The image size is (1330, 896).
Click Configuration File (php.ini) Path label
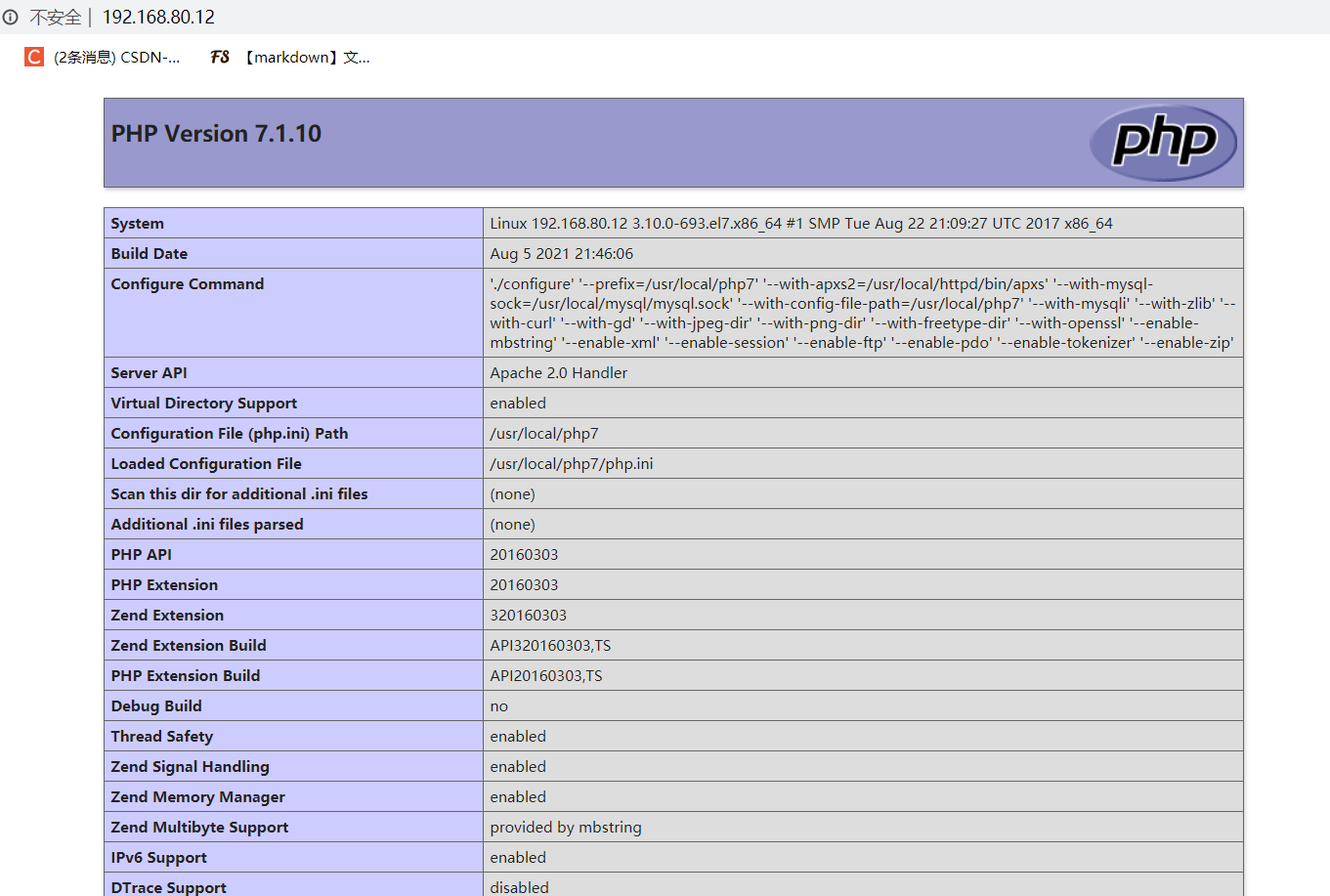click(x=230, y=433)
